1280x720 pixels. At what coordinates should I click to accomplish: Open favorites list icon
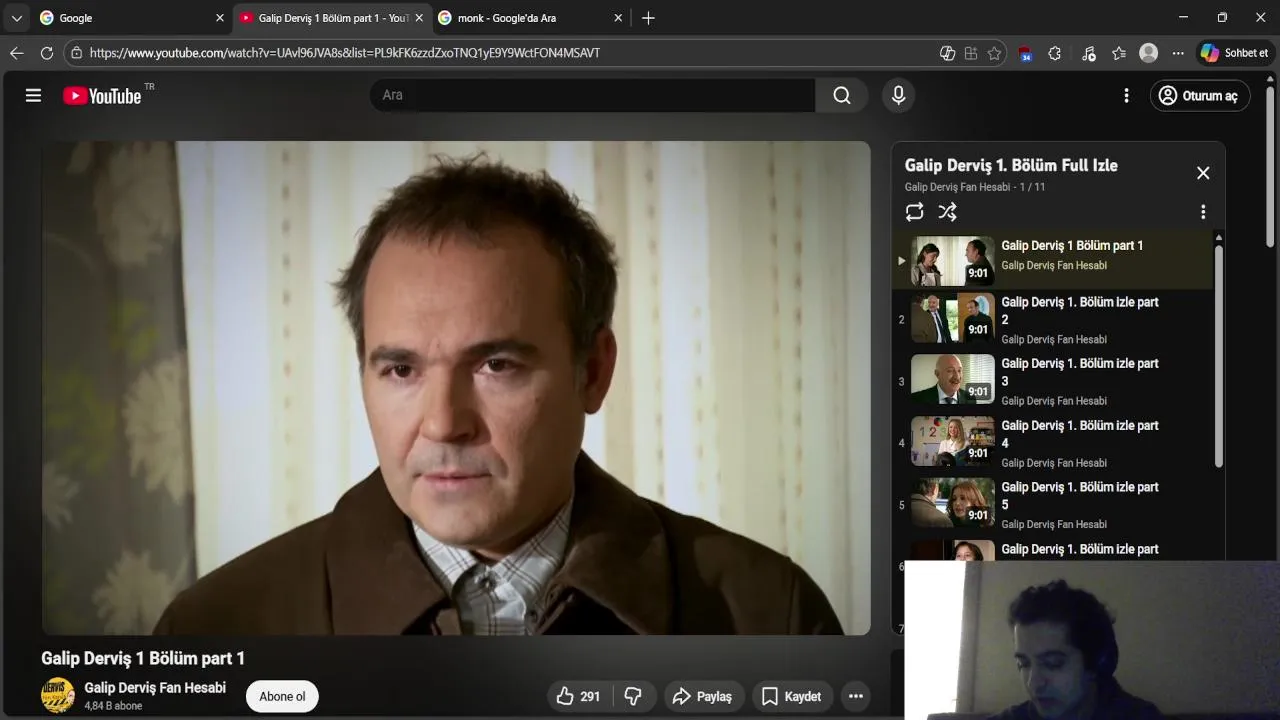click(1119, 53)
